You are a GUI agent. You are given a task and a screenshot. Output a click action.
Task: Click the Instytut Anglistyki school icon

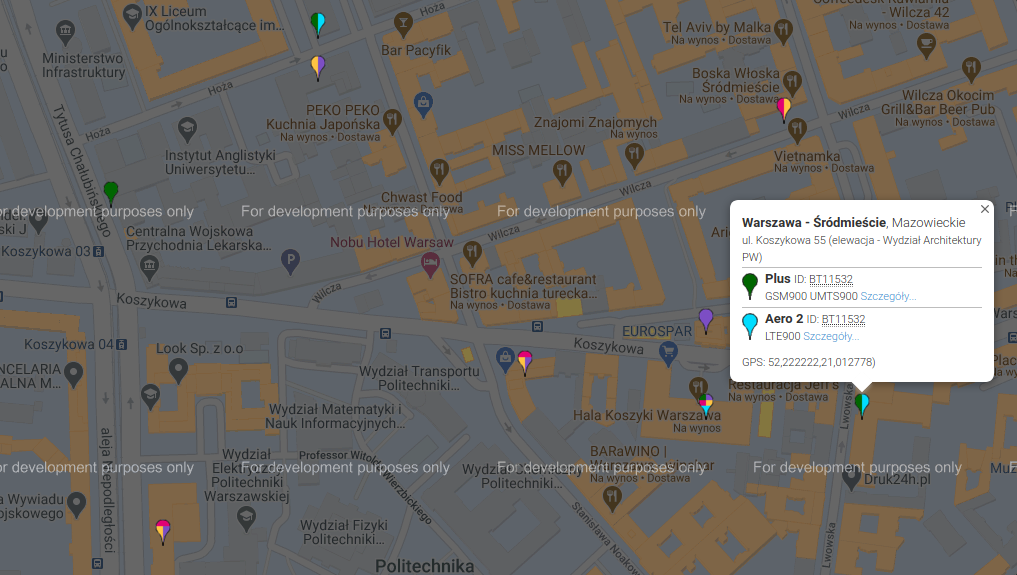pyautogui.click(x=187, y=129)
